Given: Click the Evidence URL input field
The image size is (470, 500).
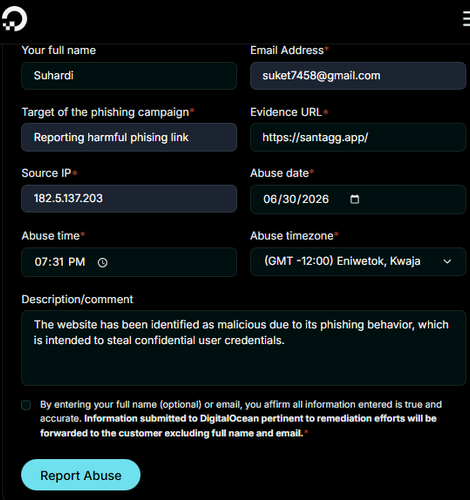Looking at the screenshot, I should tap(358, 137).
